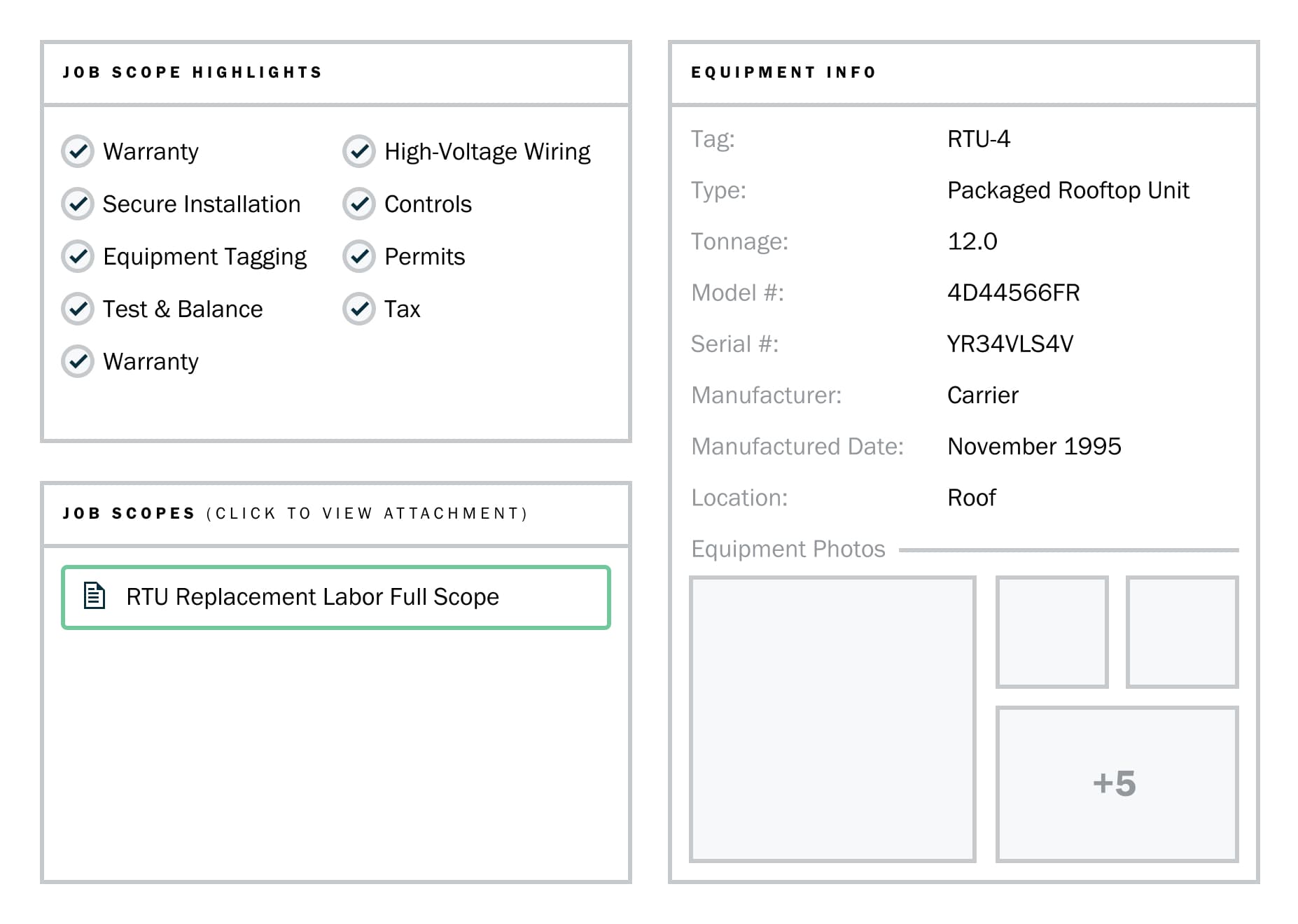1298x924 pixels.
Task: Click the Job Scope Highlights heading
Action: pyautogui.click(x=193, y=72)
